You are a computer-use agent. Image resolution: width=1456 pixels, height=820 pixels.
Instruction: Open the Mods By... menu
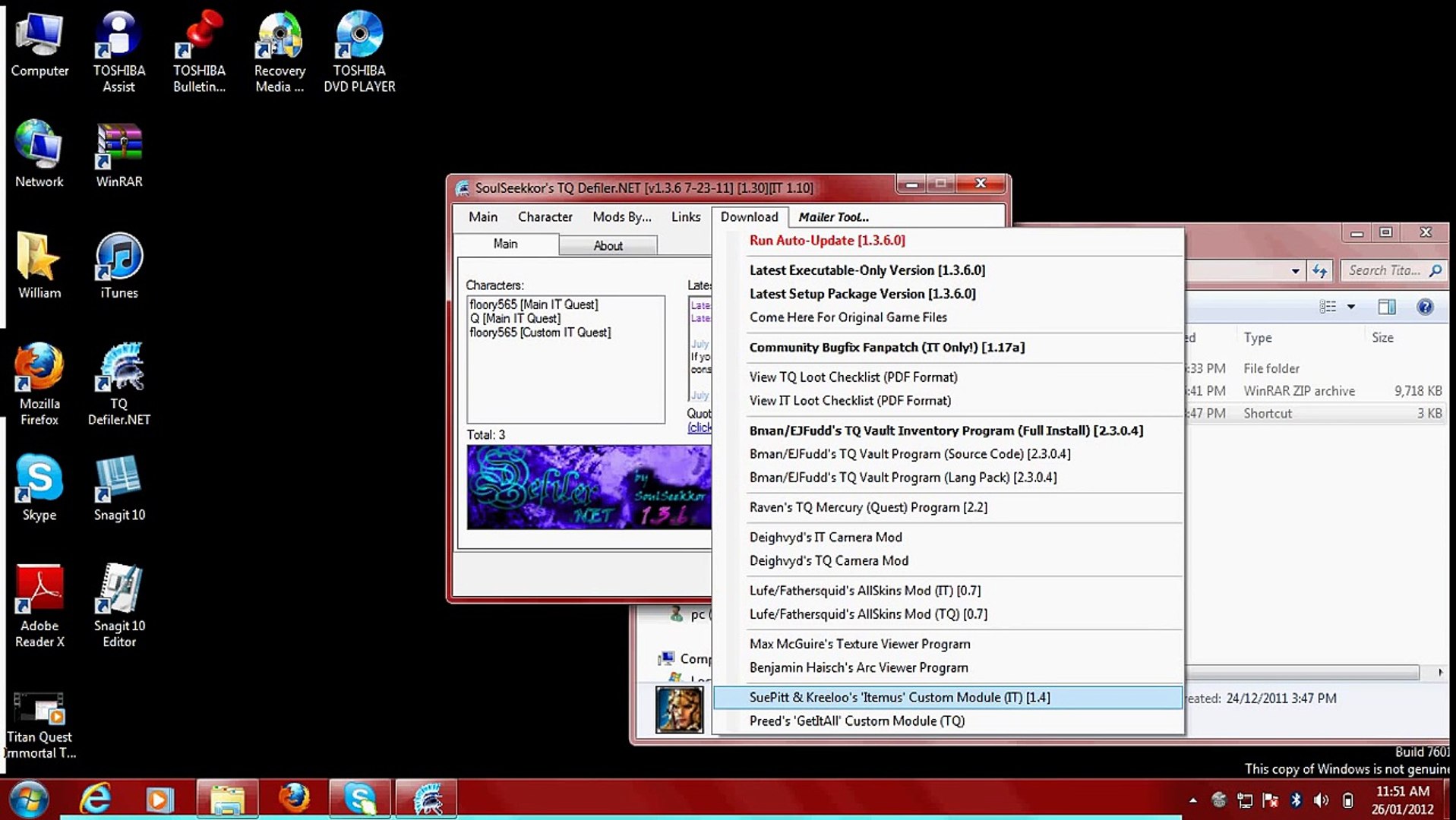click(622, 217)
